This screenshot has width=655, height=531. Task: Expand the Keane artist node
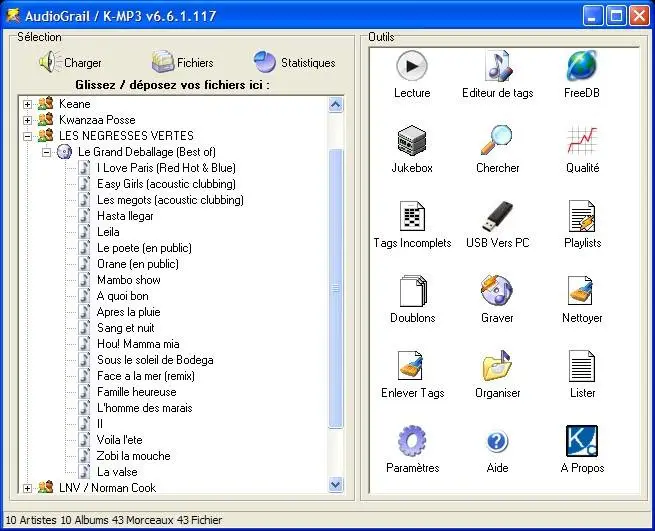(28, 104)
